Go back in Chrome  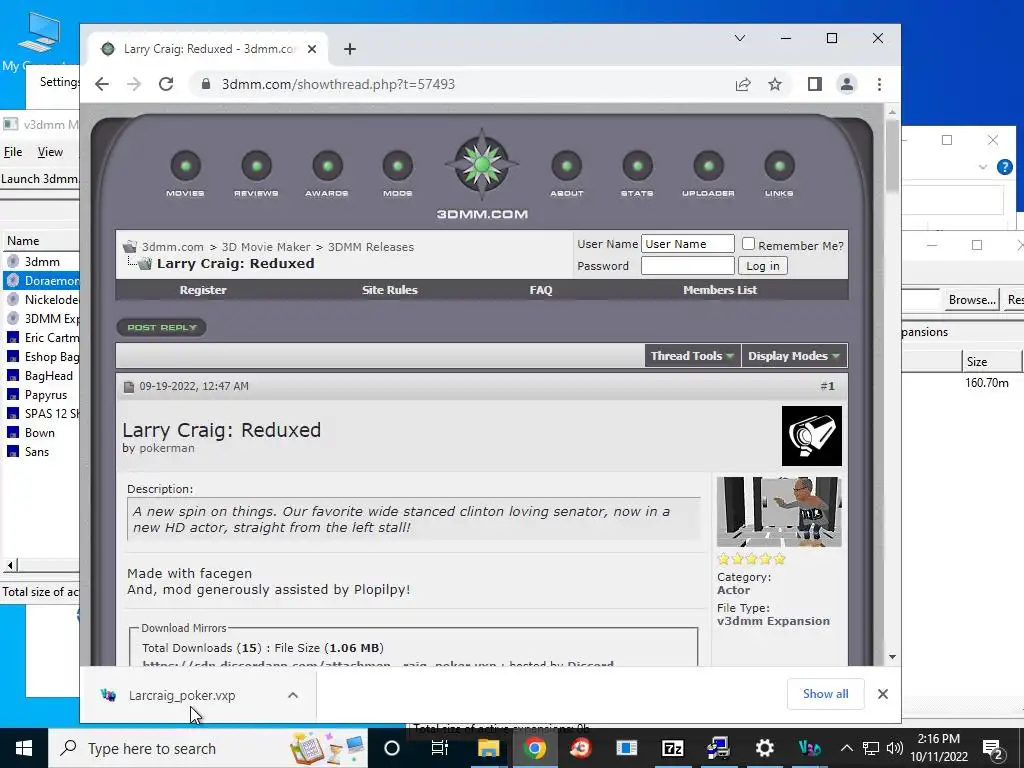point(102,84)
